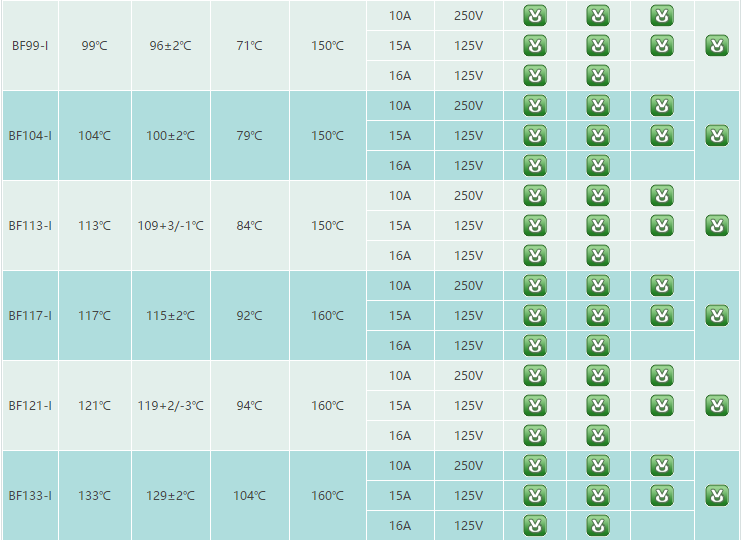
Task: Click the 250V cell in BF133-I row
Action: click(468, 466)
